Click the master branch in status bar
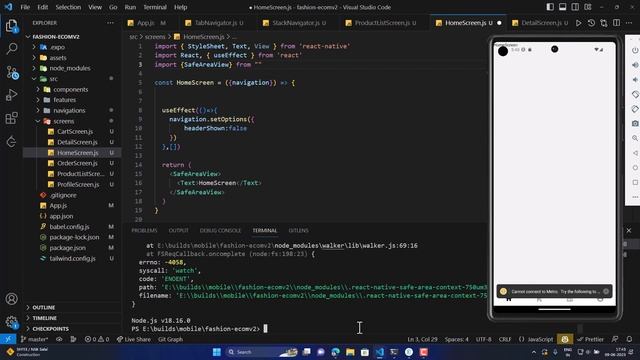Screen dimensions: 640x360 point(35,339)
